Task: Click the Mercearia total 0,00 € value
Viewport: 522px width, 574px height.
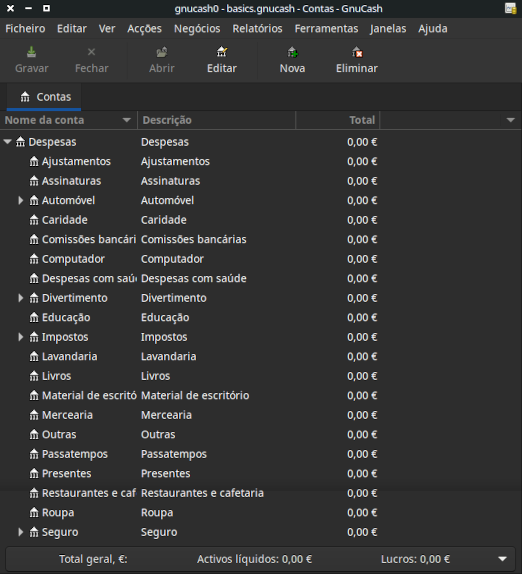Action: [x=362, y=415]
